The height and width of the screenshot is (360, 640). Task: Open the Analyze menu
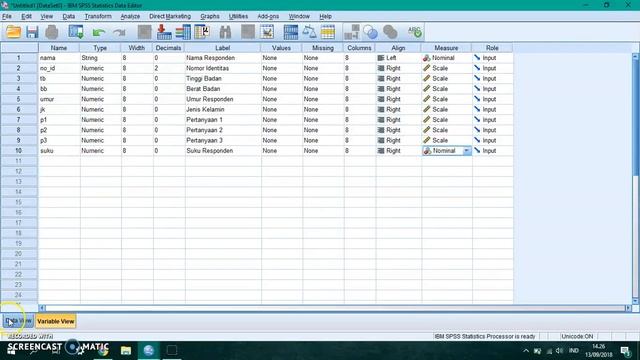click(x=130, y=16)
